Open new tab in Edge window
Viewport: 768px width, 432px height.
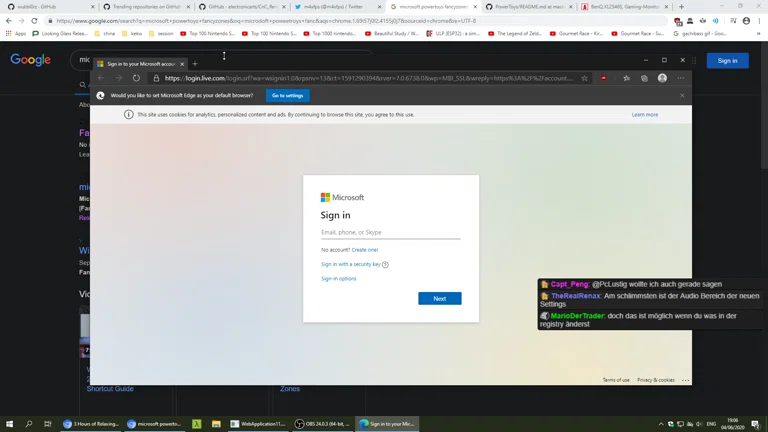(195, 64)
